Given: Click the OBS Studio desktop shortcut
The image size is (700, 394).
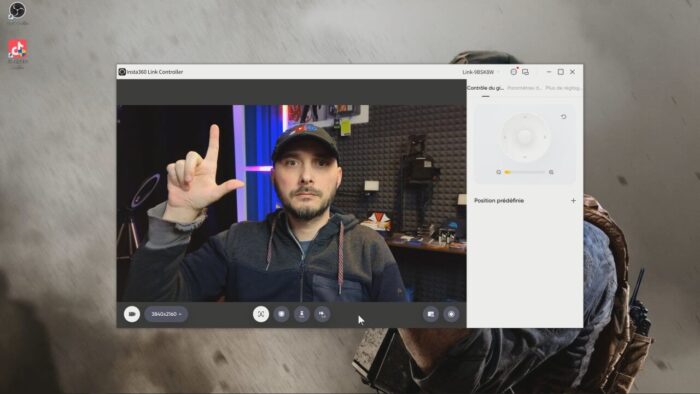Looking at the screenshot, I should 17,12.
